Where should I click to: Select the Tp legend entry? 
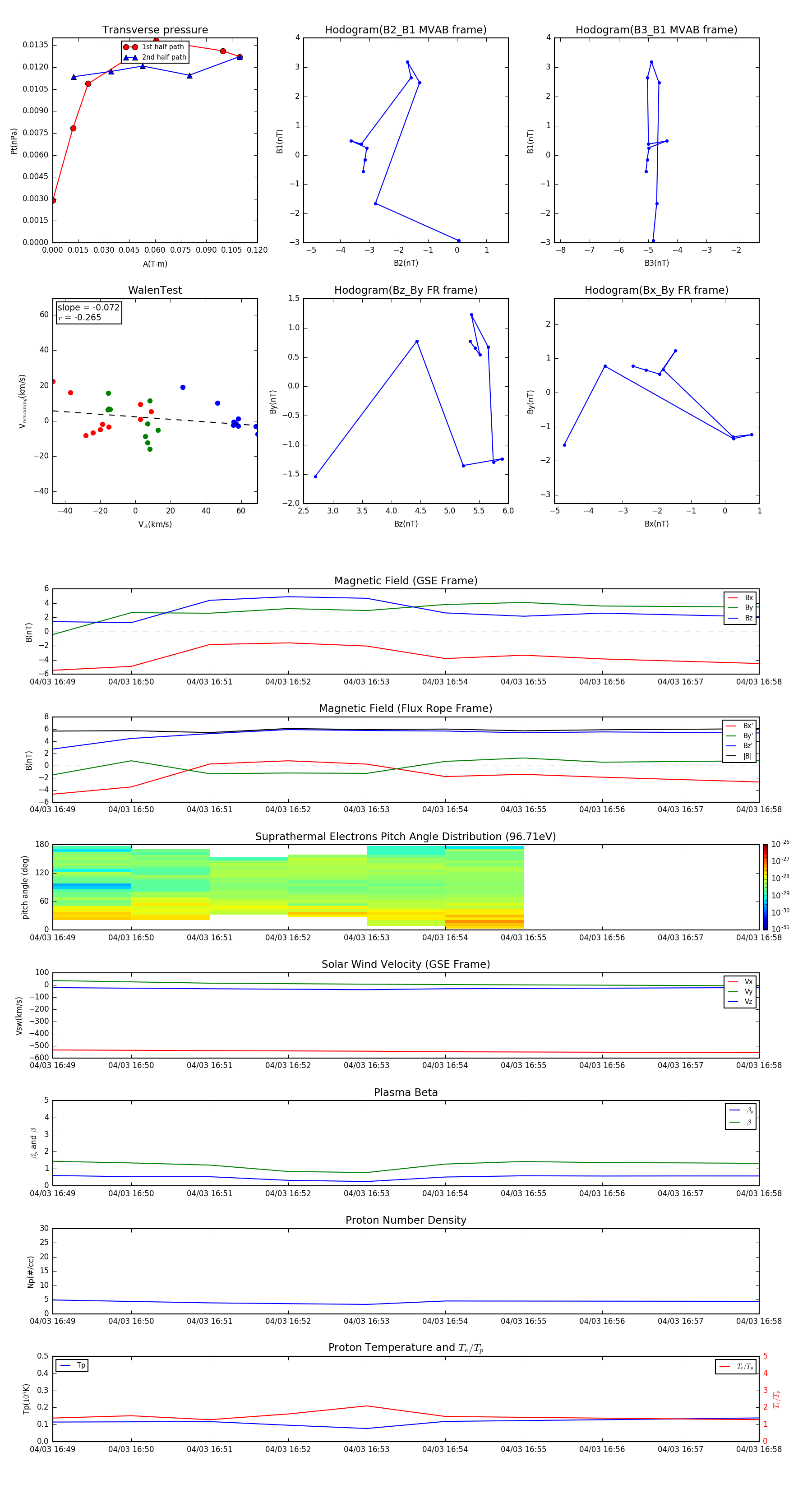(73, 1365)
